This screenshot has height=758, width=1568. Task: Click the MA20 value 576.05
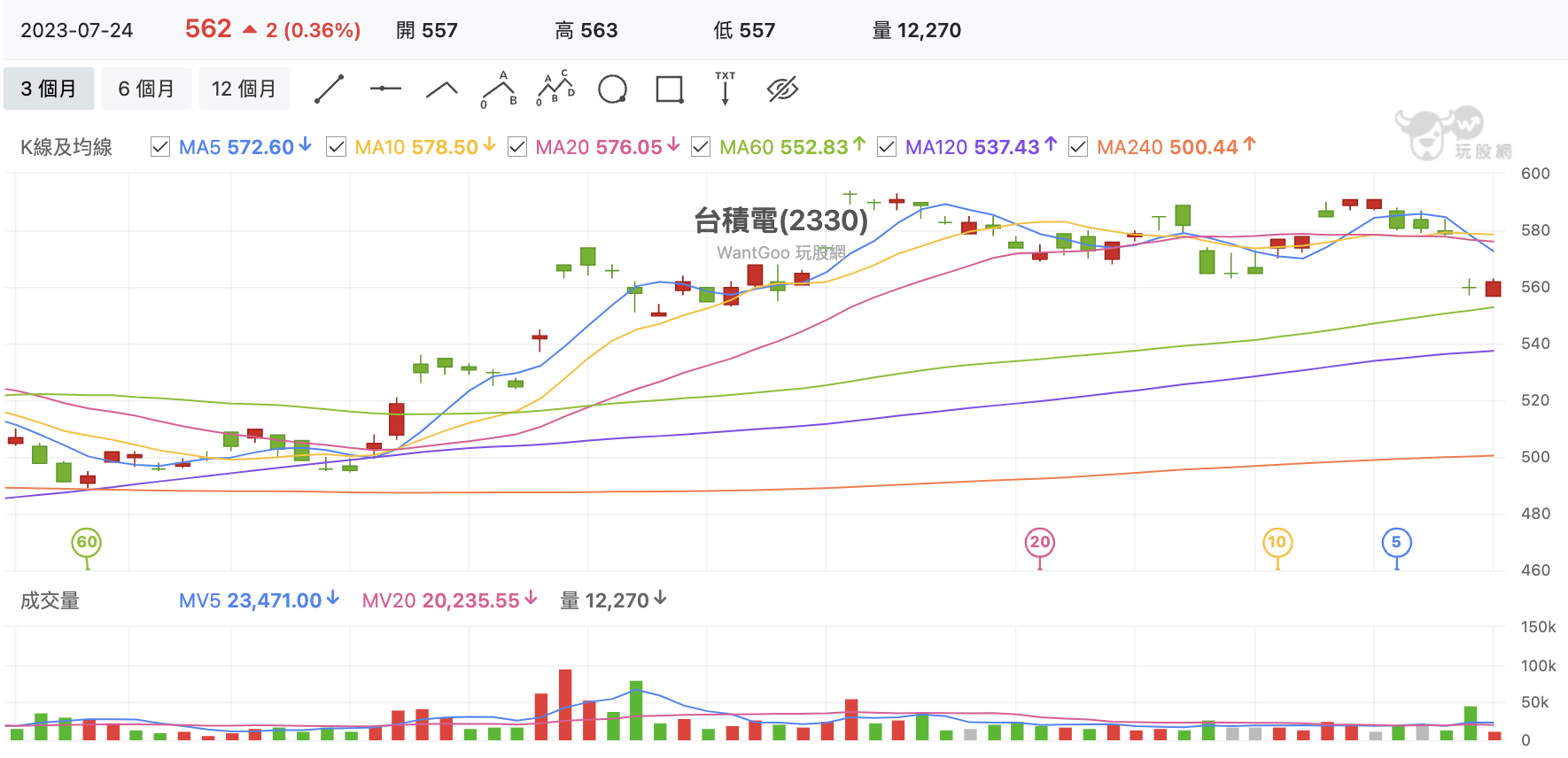coord(629,147)
